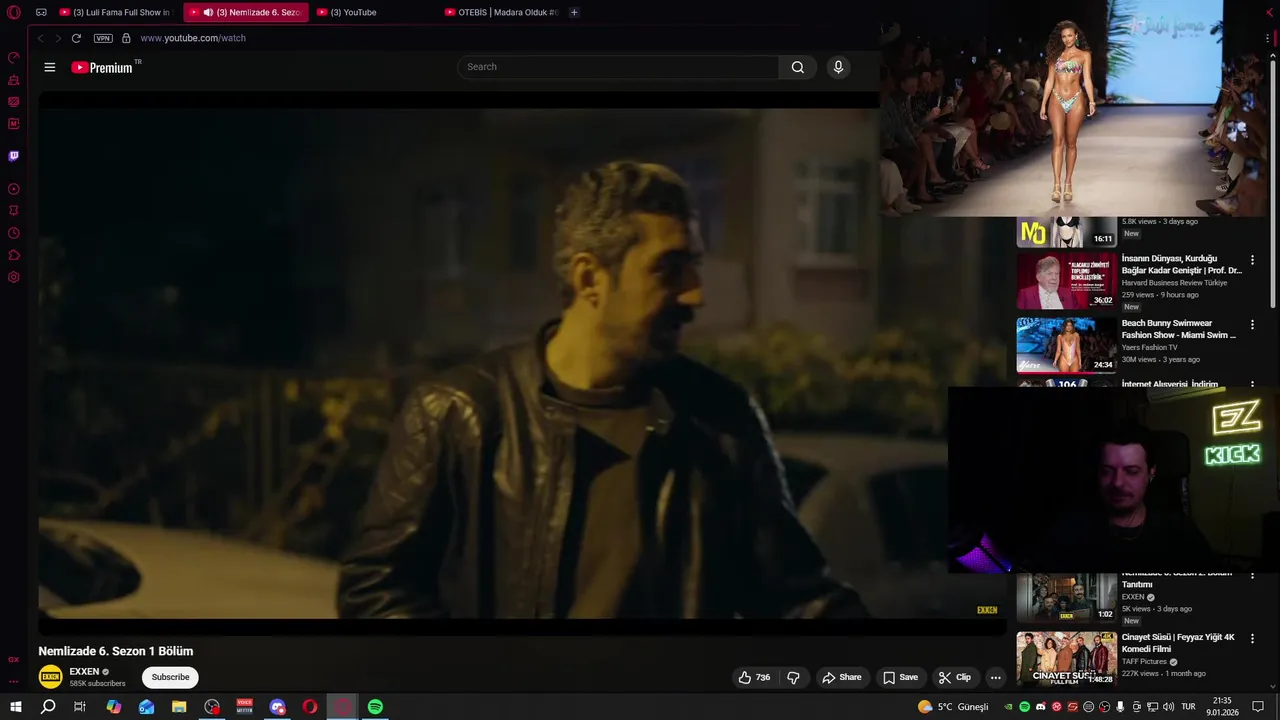Subscribe to the EXXEN channel

(x=170, y=677)
